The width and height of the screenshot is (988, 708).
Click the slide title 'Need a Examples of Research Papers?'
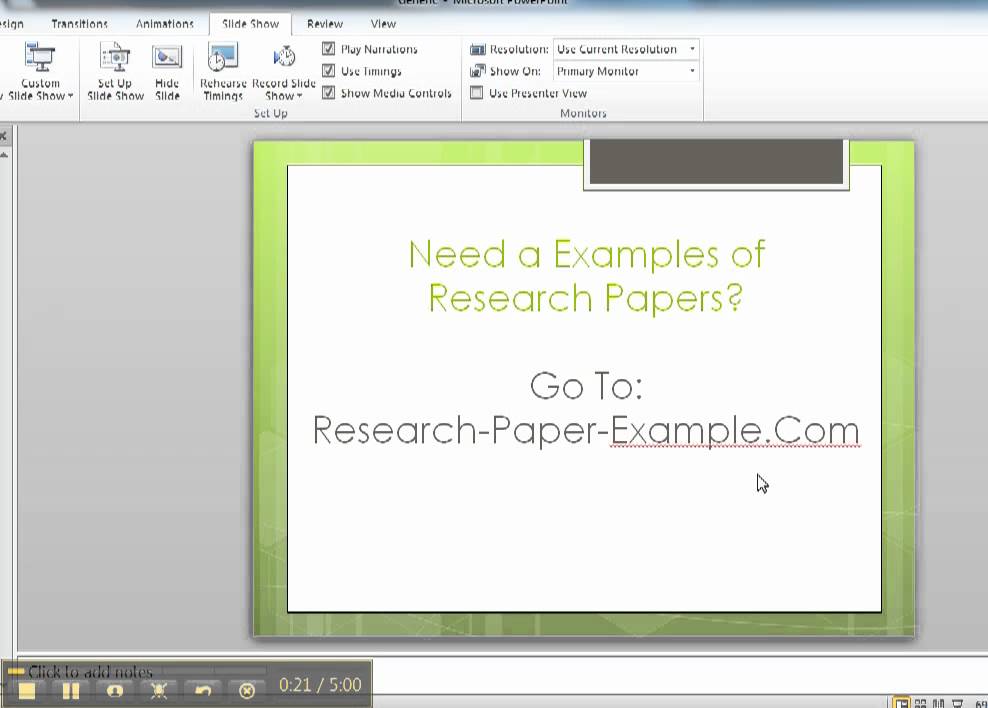click(x=586, y=276)
